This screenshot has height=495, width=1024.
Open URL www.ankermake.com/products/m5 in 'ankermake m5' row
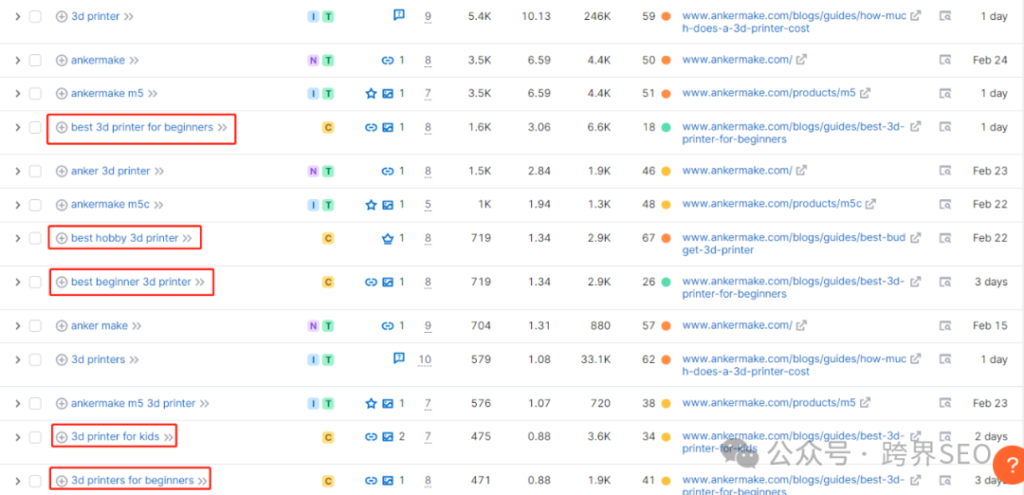[x=769, y=93]
